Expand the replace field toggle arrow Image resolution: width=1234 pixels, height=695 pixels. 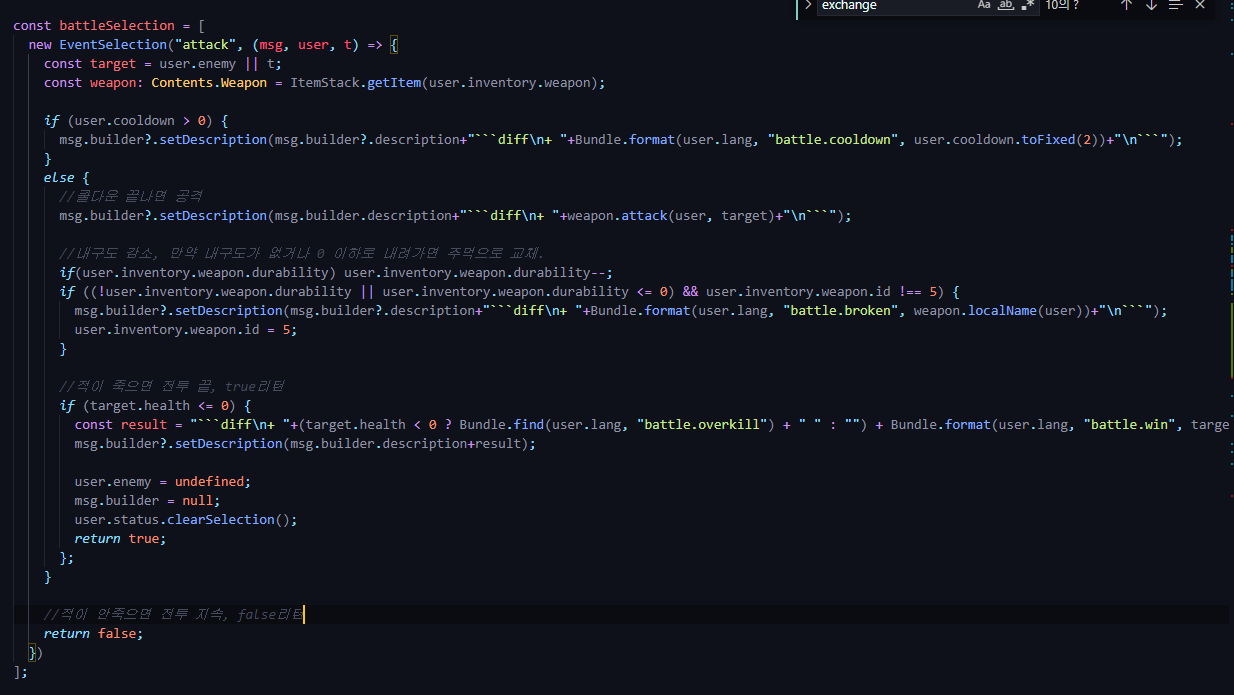point(807,5)
